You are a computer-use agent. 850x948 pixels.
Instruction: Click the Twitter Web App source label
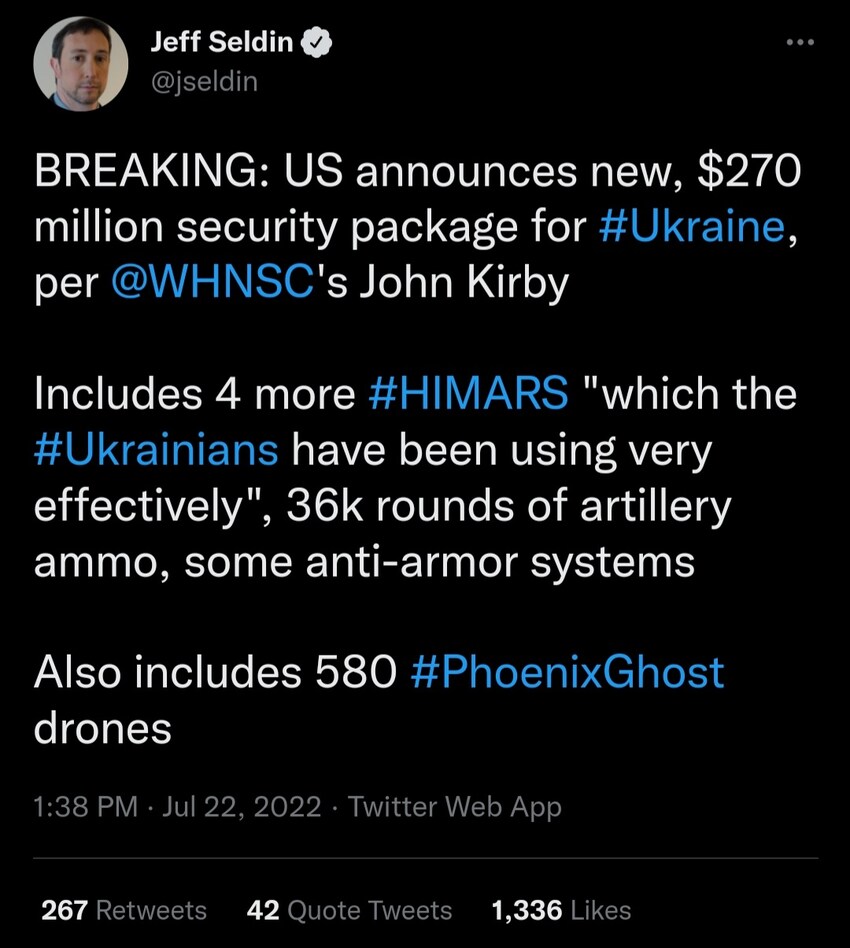[456, 806]
